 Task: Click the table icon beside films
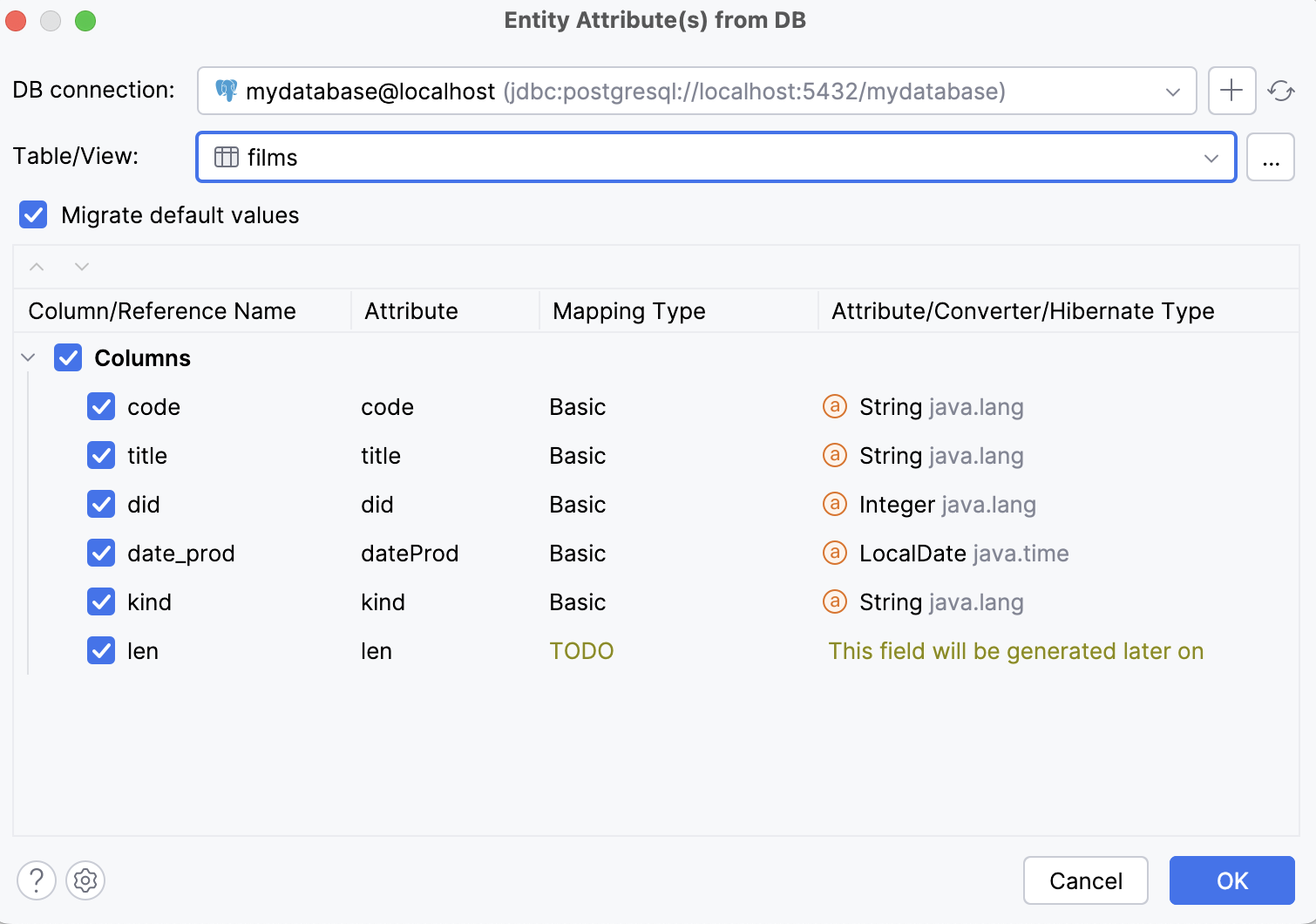click(x=226, y=158)
